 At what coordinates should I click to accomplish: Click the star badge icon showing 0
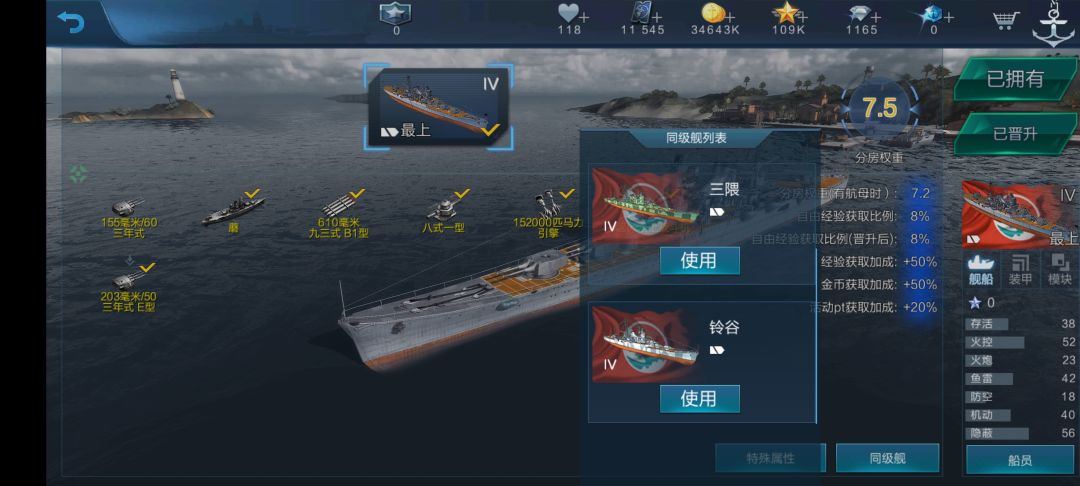[x=395, y=12]
